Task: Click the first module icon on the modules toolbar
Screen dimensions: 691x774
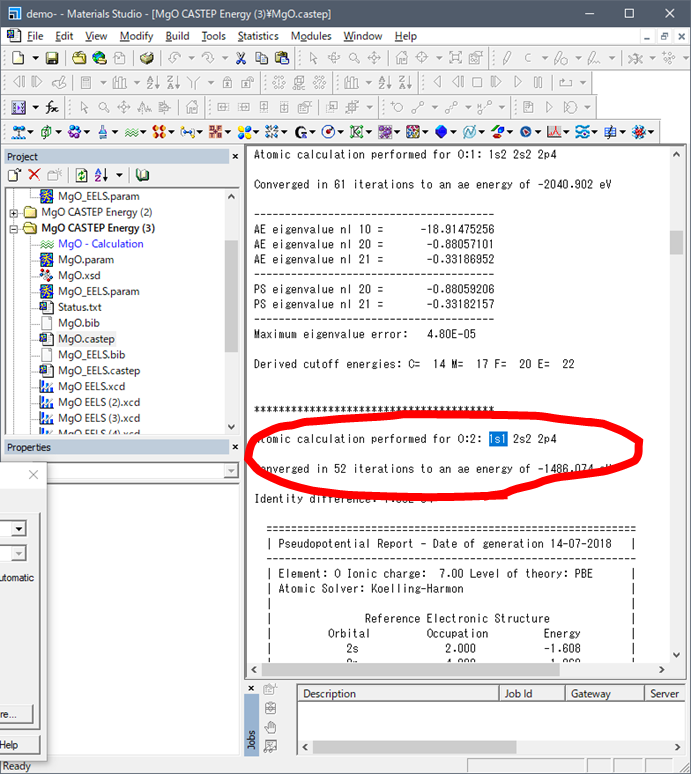Action: tap(18, 132)
